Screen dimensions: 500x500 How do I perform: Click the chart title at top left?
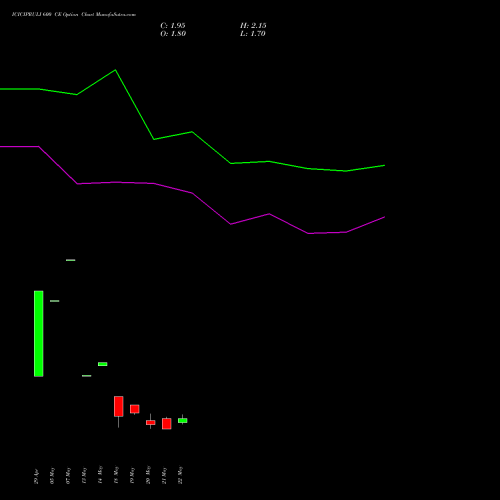click(74, 15)
